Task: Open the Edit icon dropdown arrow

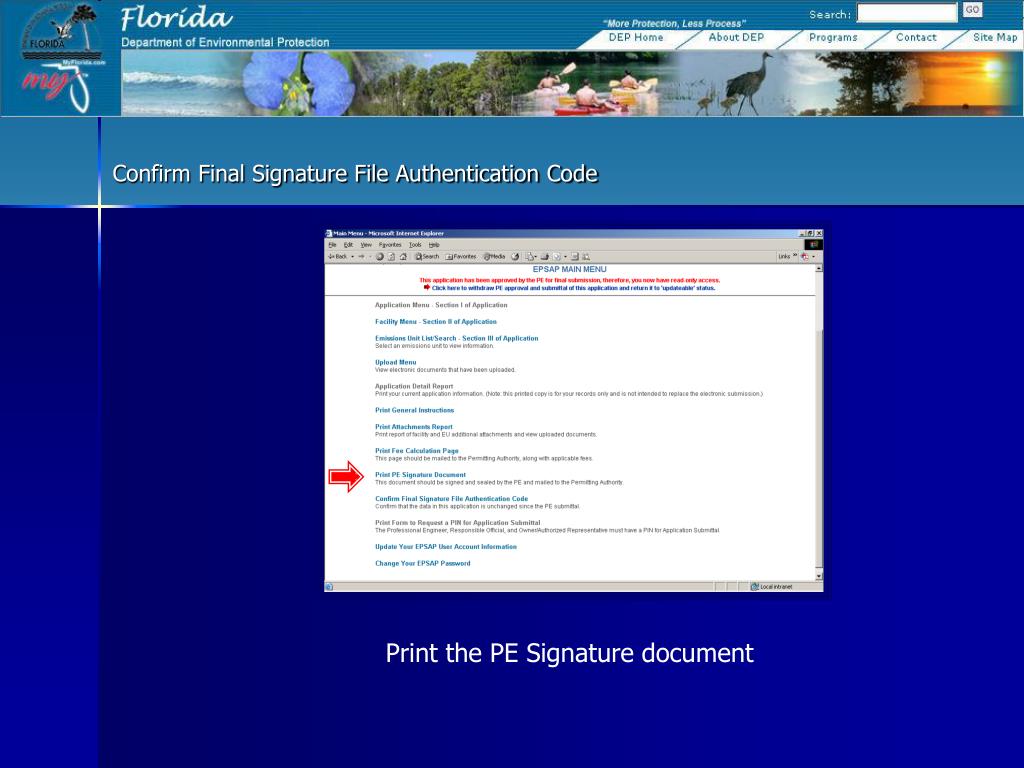Action: [x=565, y=257]
